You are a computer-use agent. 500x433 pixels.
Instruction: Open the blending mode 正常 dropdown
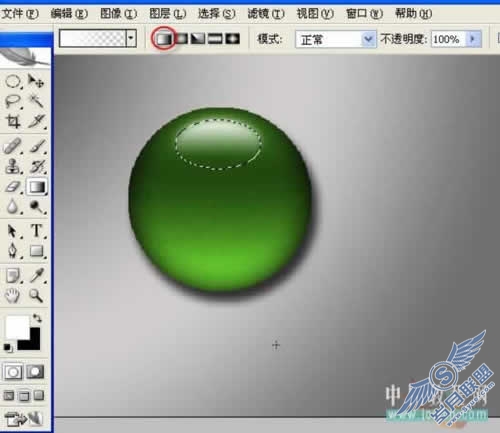pos(368,40)
